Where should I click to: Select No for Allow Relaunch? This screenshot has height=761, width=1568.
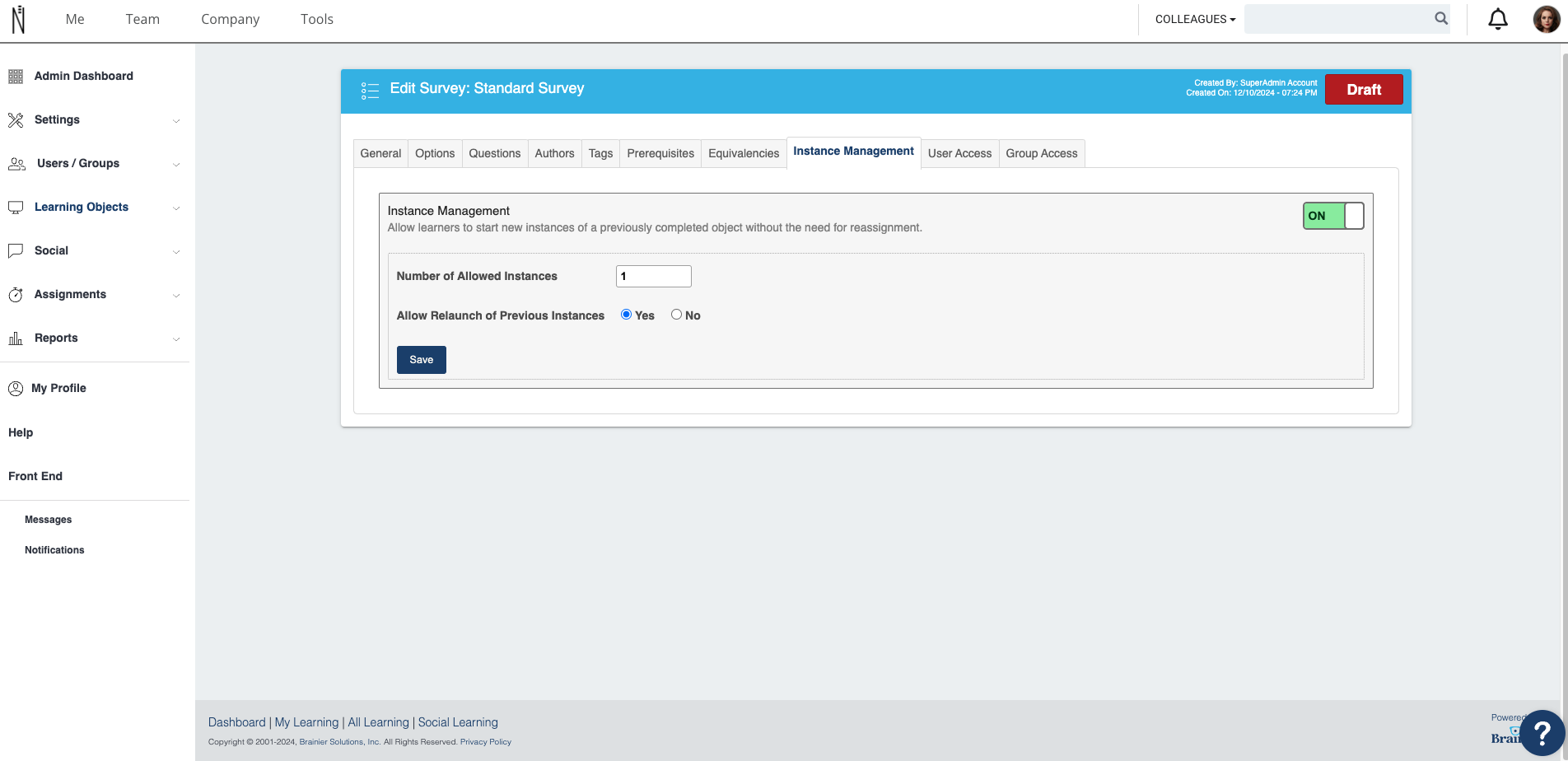pos(676,315)
